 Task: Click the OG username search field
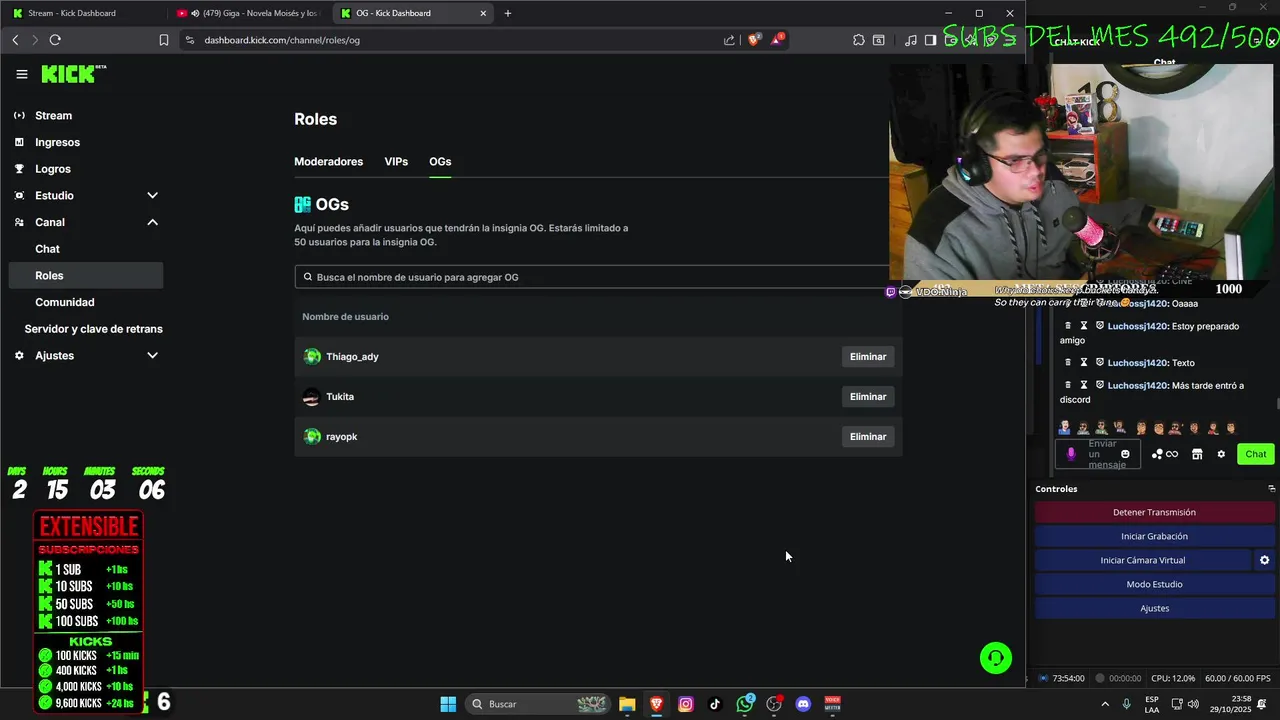pyautogui.click(x=598, y=277)
